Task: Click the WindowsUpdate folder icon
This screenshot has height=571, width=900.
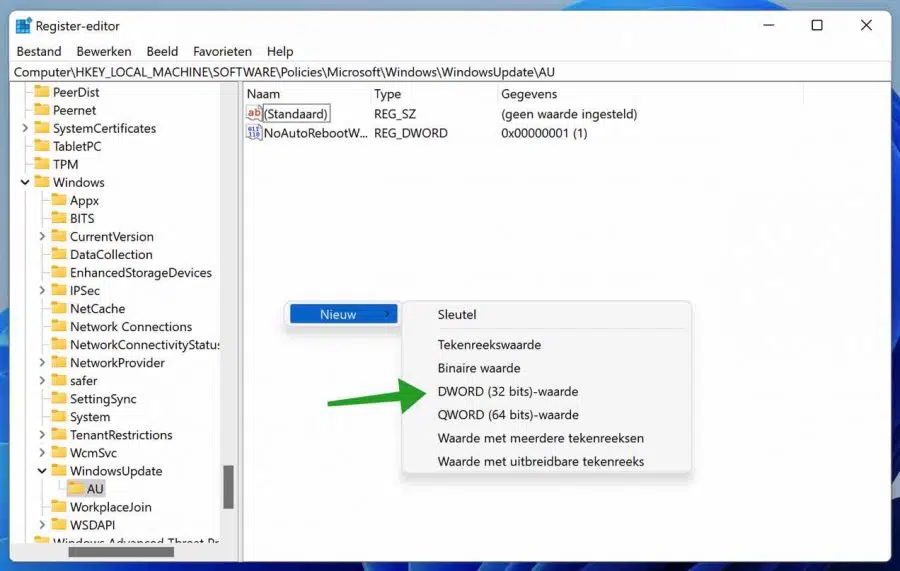Action: click(59, 471)
